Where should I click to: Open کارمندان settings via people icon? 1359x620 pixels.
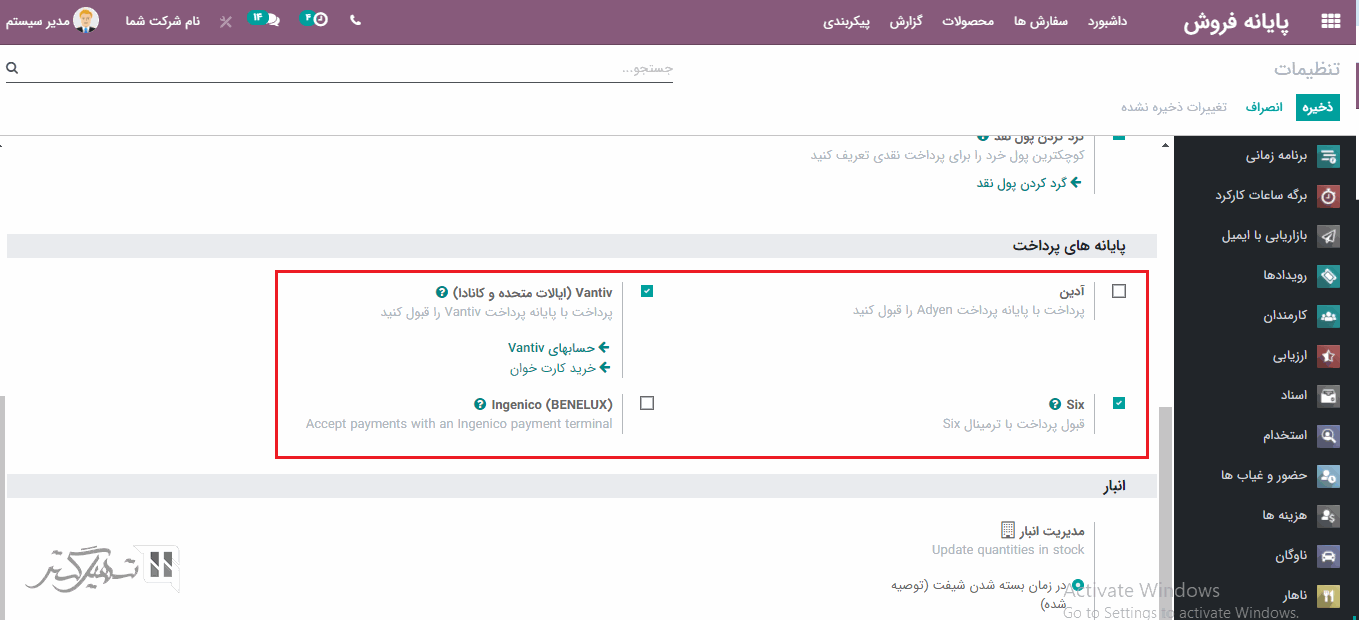tap(1328, 316)
